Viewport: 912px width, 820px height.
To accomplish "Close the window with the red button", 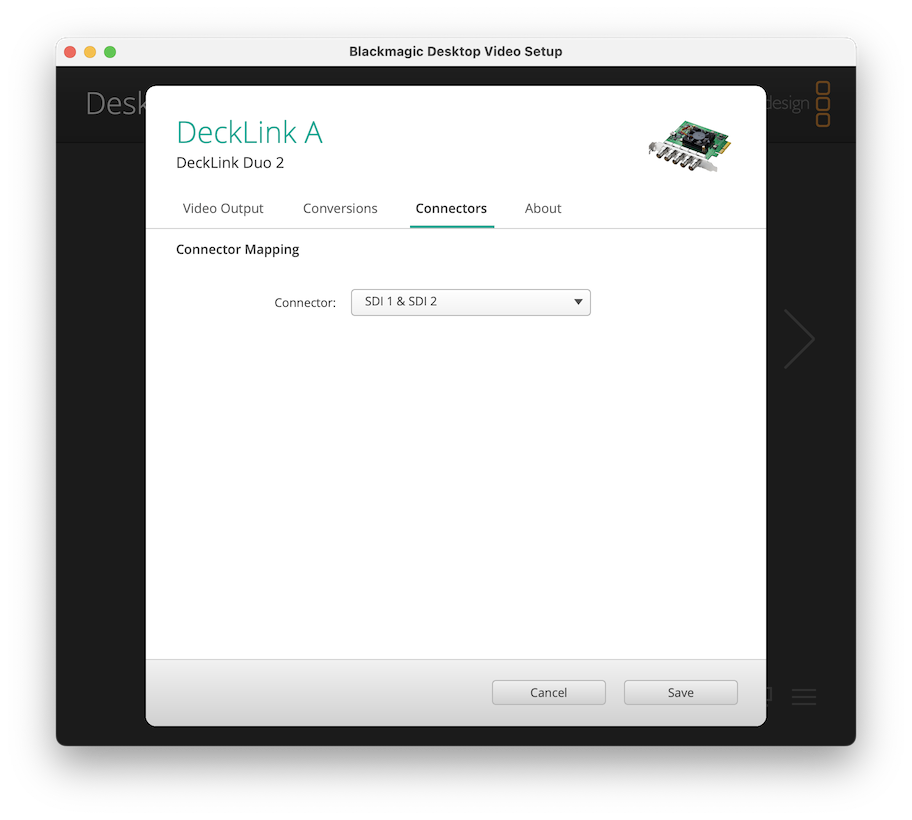I will tap(70, 52).
